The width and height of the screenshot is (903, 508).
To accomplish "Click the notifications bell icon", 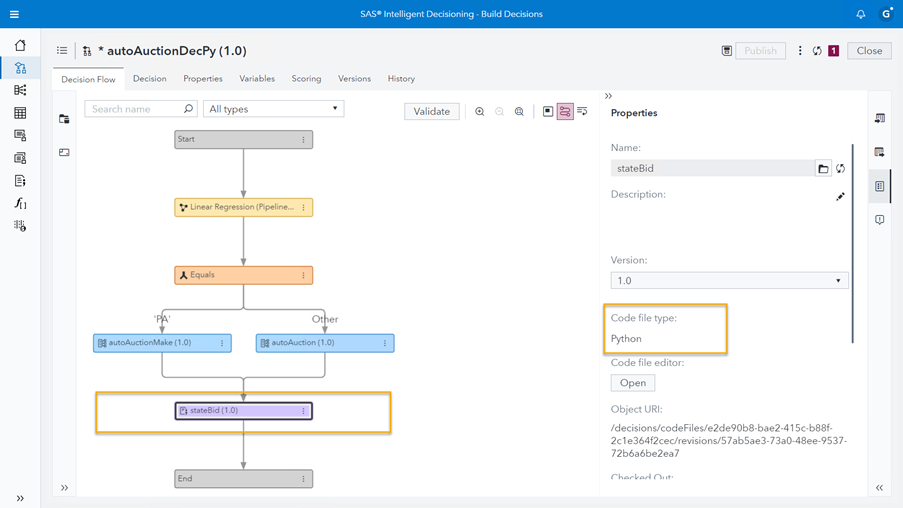I will point(860,14).
